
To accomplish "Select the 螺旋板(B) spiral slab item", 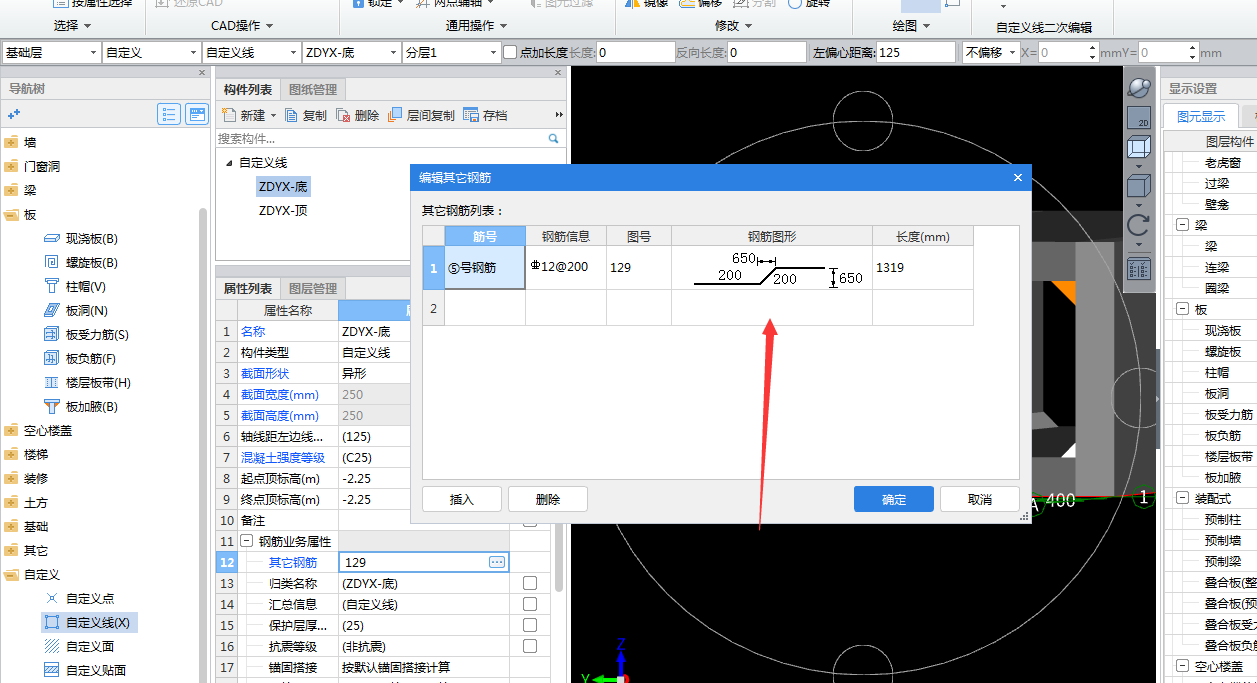I will 81,263.
